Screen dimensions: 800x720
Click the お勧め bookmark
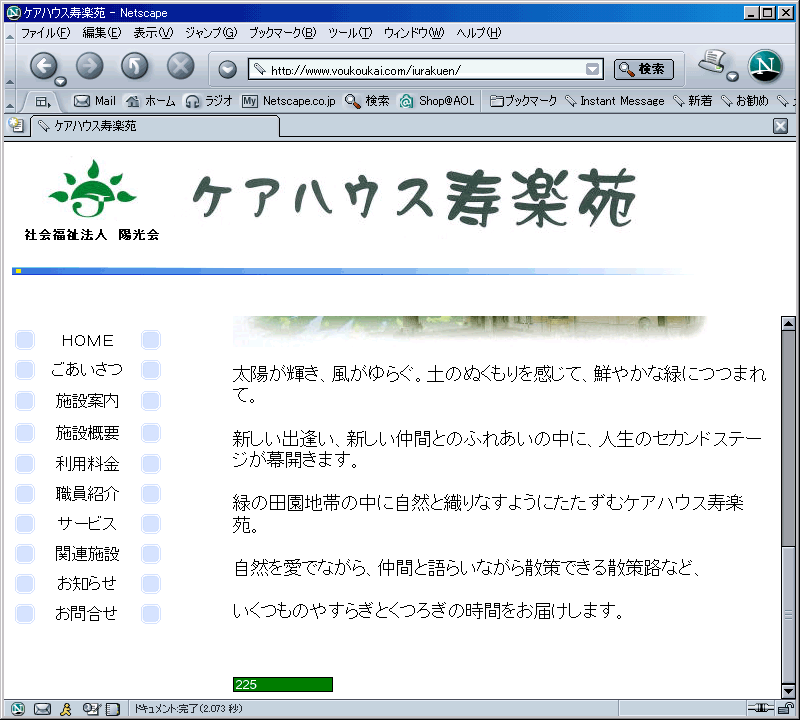(x=744, y=101)
